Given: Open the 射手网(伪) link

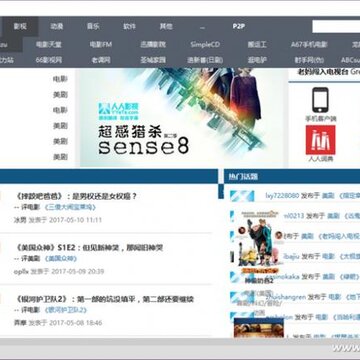Looking at the screenshot, I should pos(309,60).
